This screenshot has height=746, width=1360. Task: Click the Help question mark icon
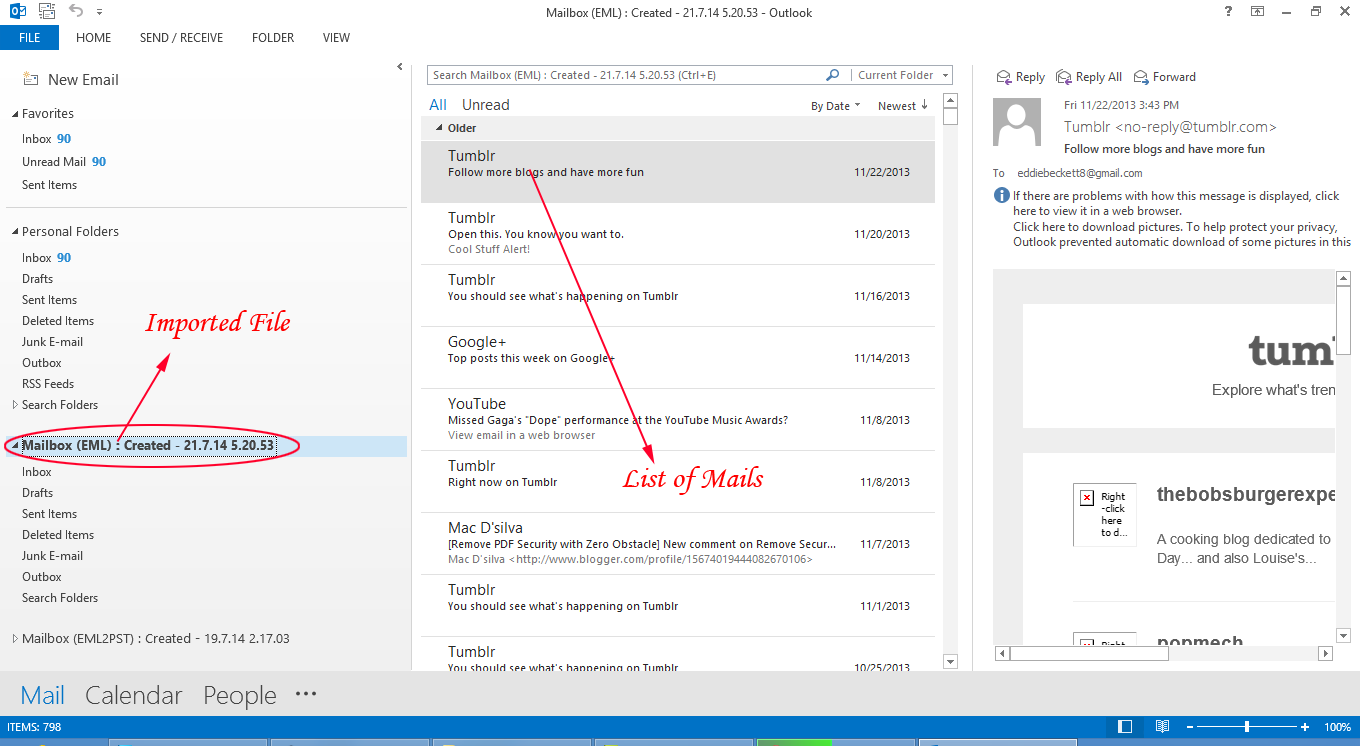pyautogui.click(x=1228, y=12)
